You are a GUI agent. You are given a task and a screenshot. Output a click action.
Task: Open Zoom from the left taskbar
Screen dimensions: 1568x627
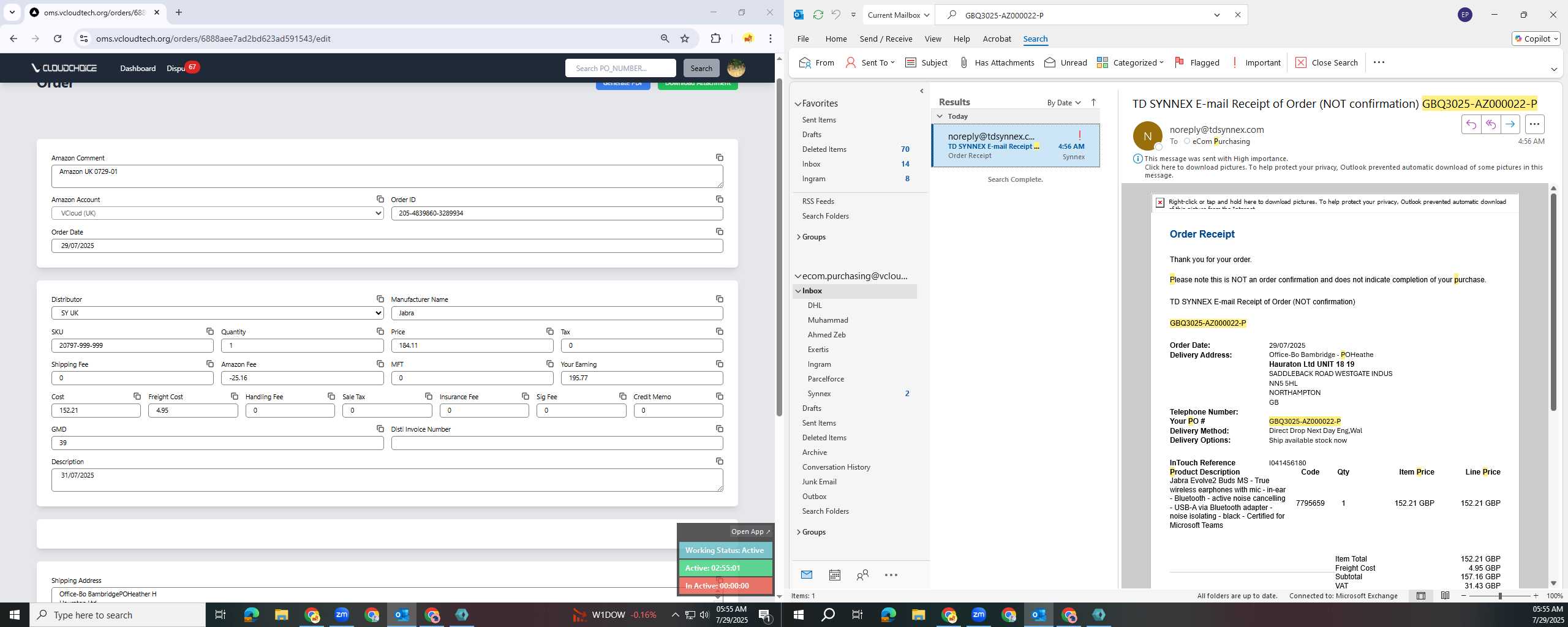pyautogui.click(x=342, y=615)
